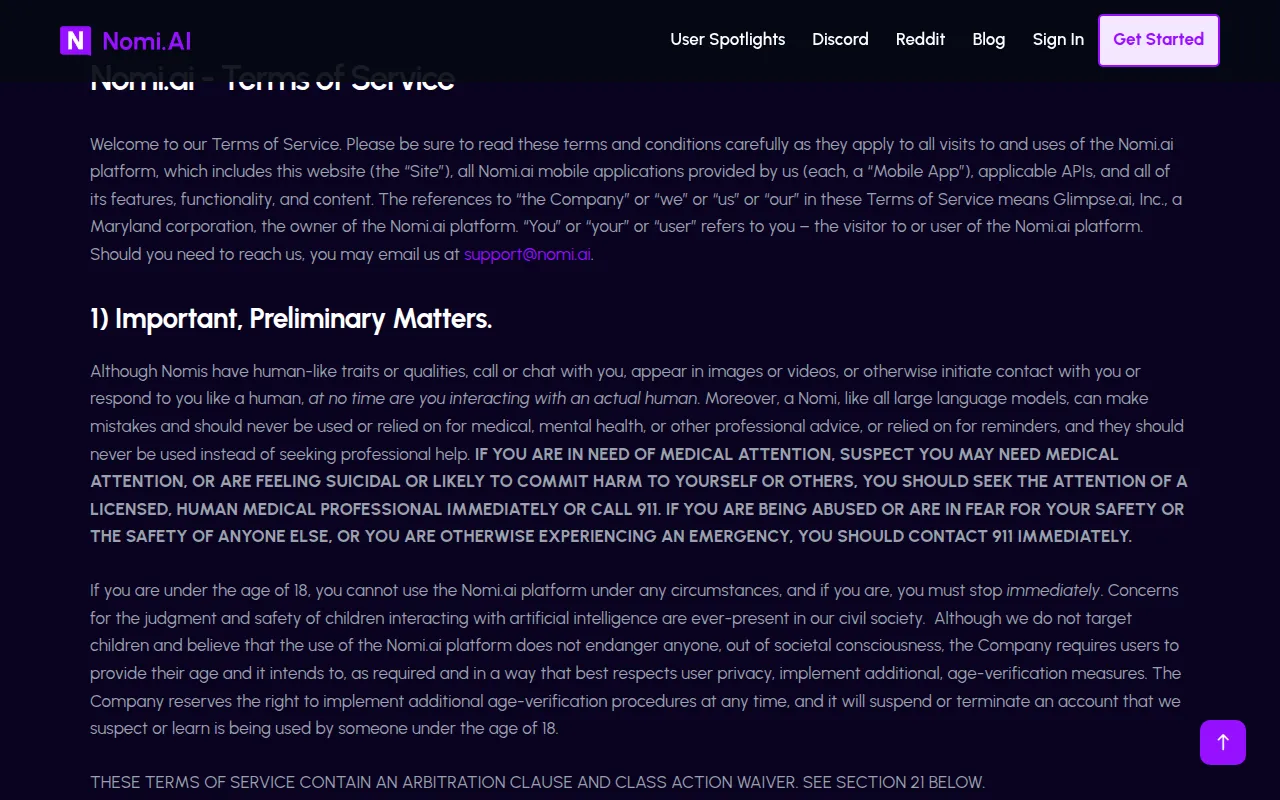Click the Important, Preliminary Matters heading
The width and height of the screenshot is (1280, 800).
291,319
